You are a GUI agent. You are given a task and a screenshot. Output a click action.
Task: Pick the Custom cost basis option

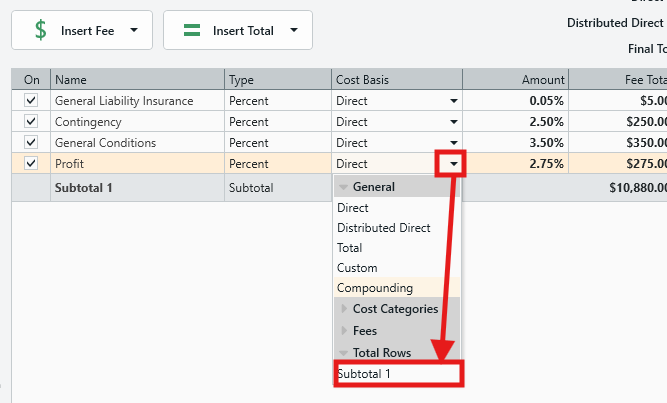coord(357,268)
